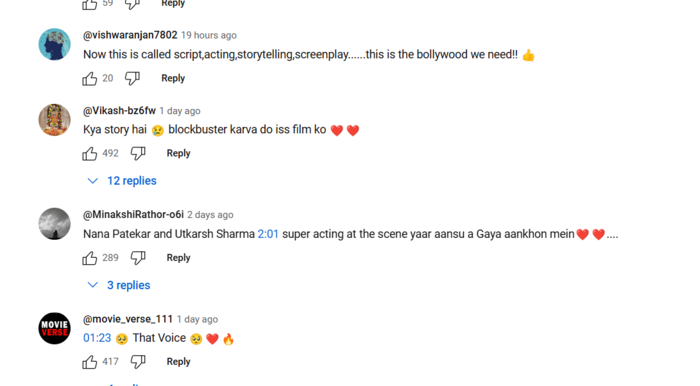The image size is (700, 386).
Task: Like the comment by @vishwaranjan7802
Action: tap(90, 79)
